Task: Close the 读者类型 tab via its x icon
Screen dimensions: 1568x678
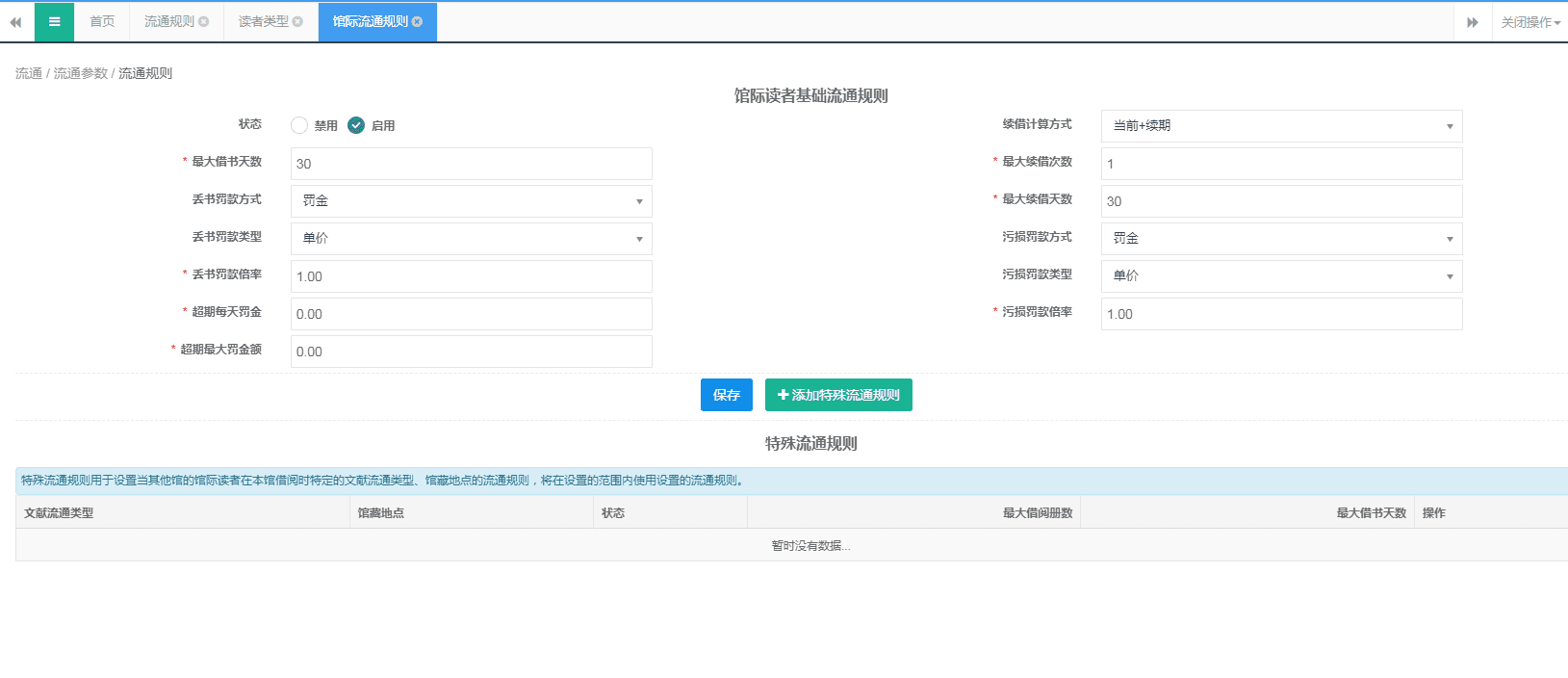Action: click(297, 22)
